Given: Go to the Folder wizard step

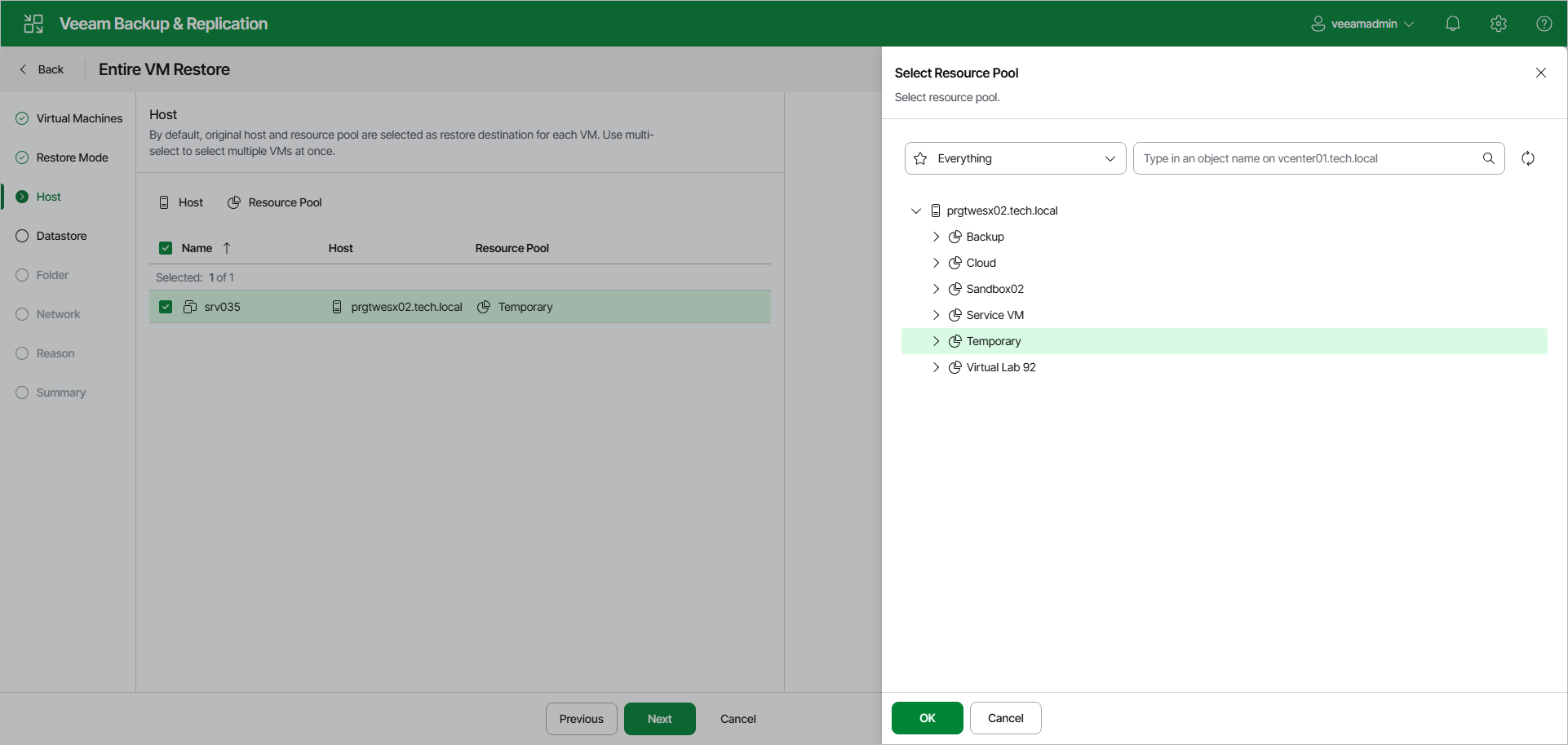Looking at the screenshot, I should [x=42, y=275].
